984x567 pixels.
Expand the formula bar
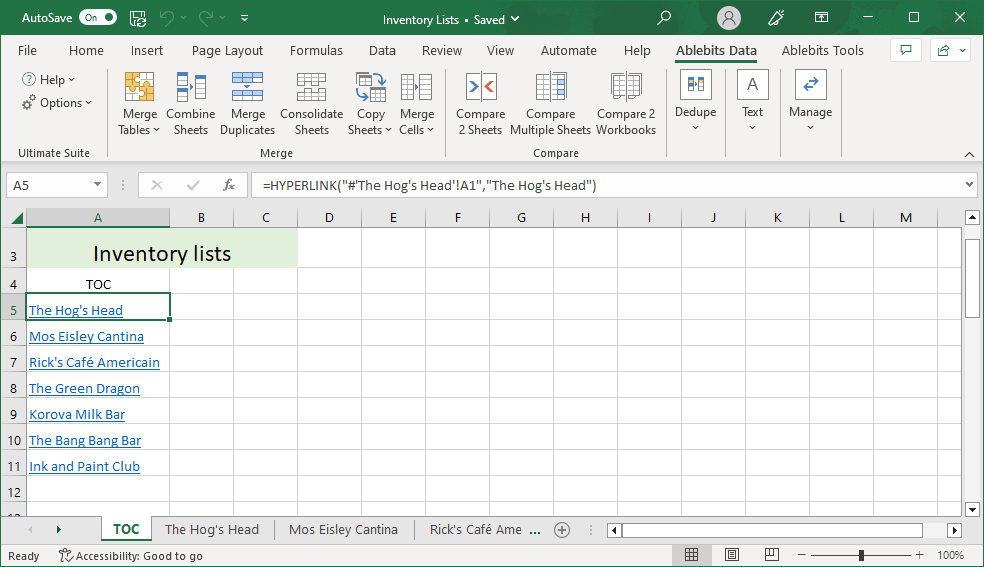coord(968,185)
